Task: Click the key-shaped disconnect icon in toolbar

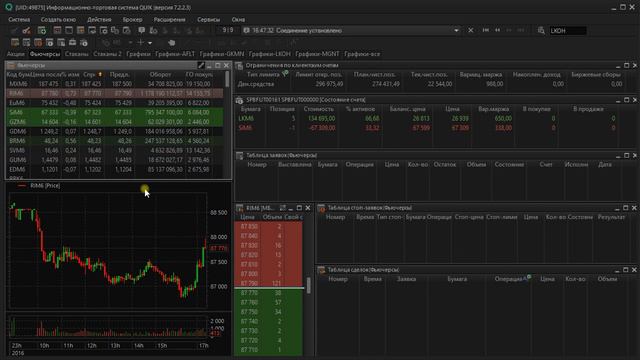Action: coord(27,31)
